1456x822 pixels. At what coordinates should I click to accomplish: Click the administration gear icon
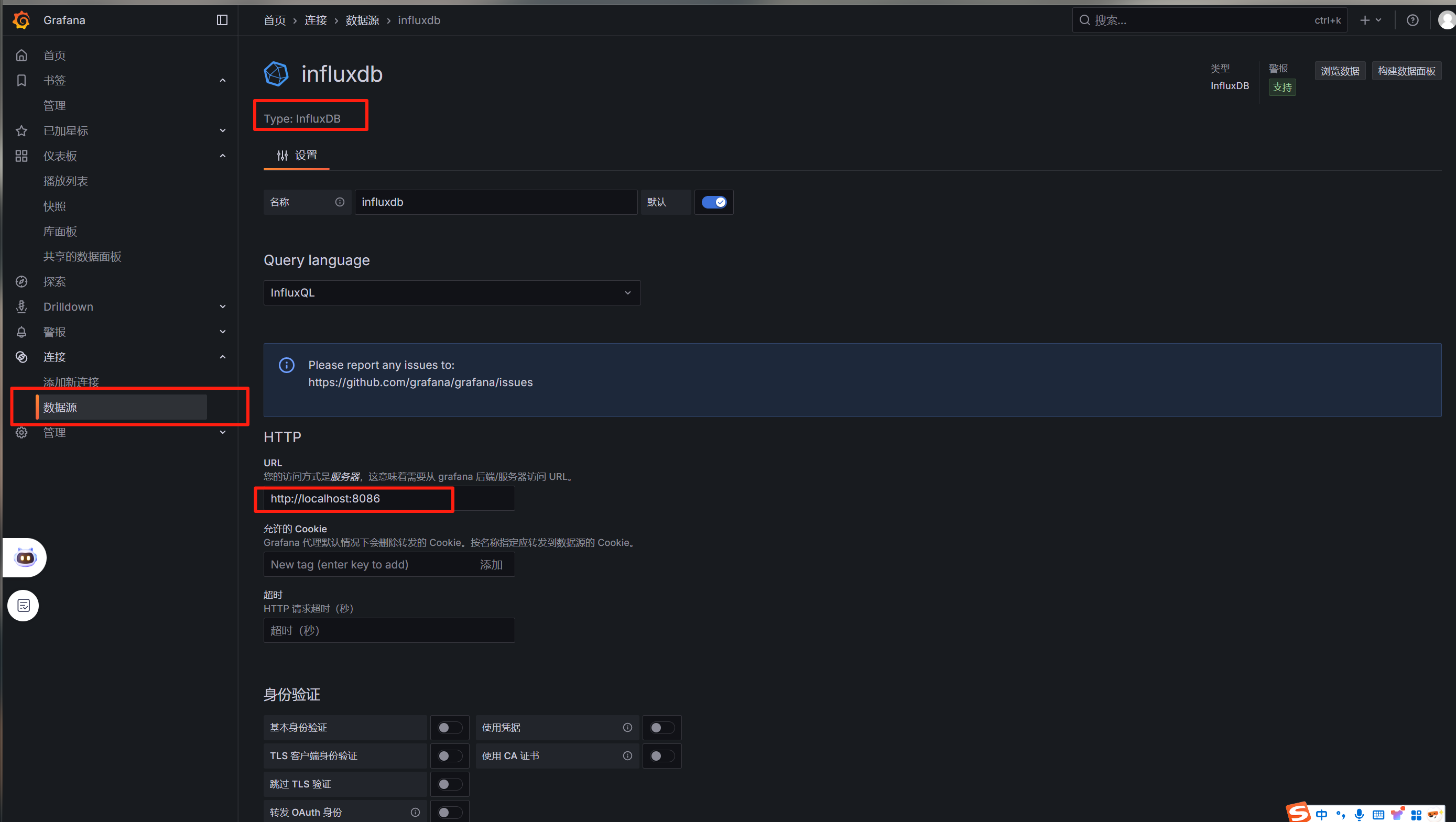pyautogui.click(x=21, y=432)
